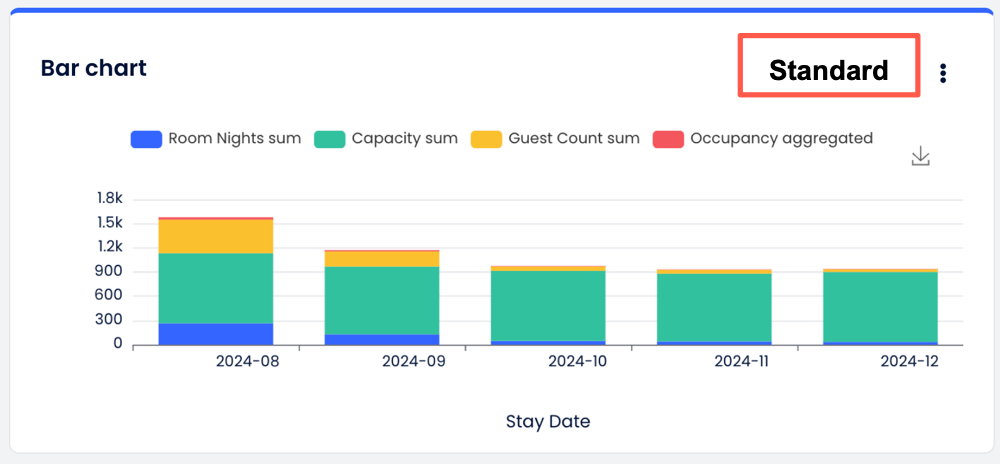Toggle Guest Count sum in the legend
This screenshot has height=464, width=1000.
(x=556, y=139)
